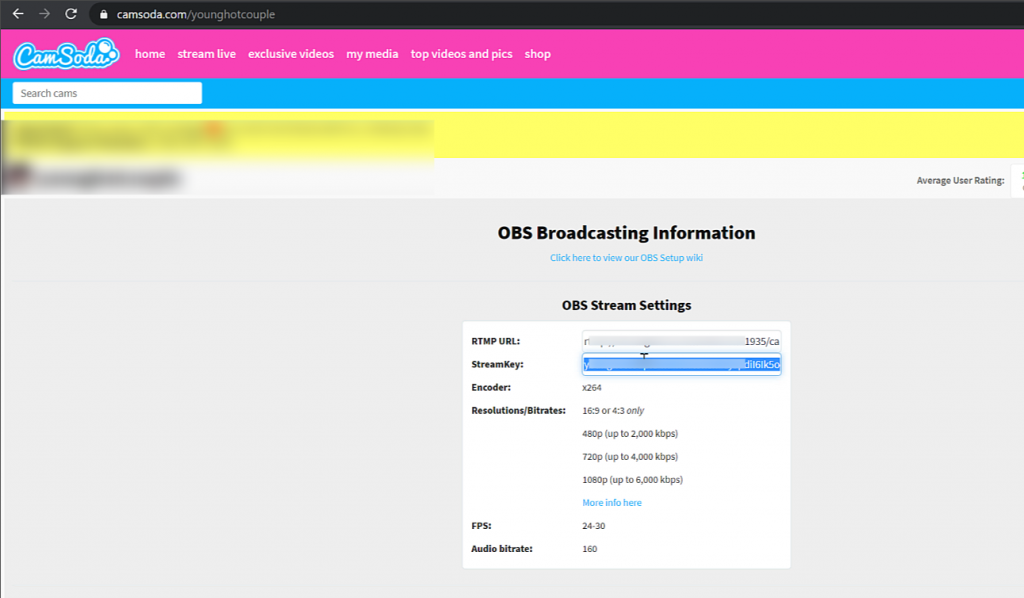Click the 1080p (up to 6,000 kbps) line
Screen dimensions: 1024x598
pyautogui.click(x=632, y=480)
